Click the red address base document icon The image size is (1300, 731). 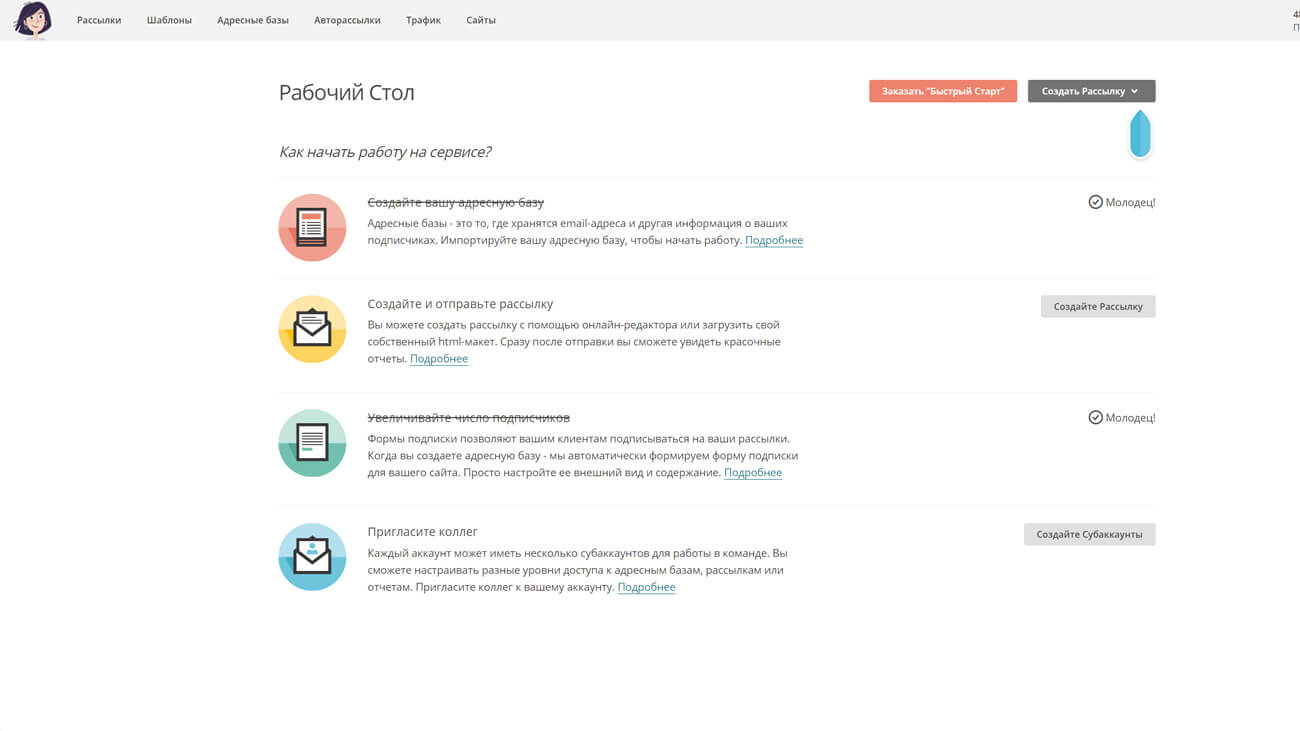tap(312, 228)
